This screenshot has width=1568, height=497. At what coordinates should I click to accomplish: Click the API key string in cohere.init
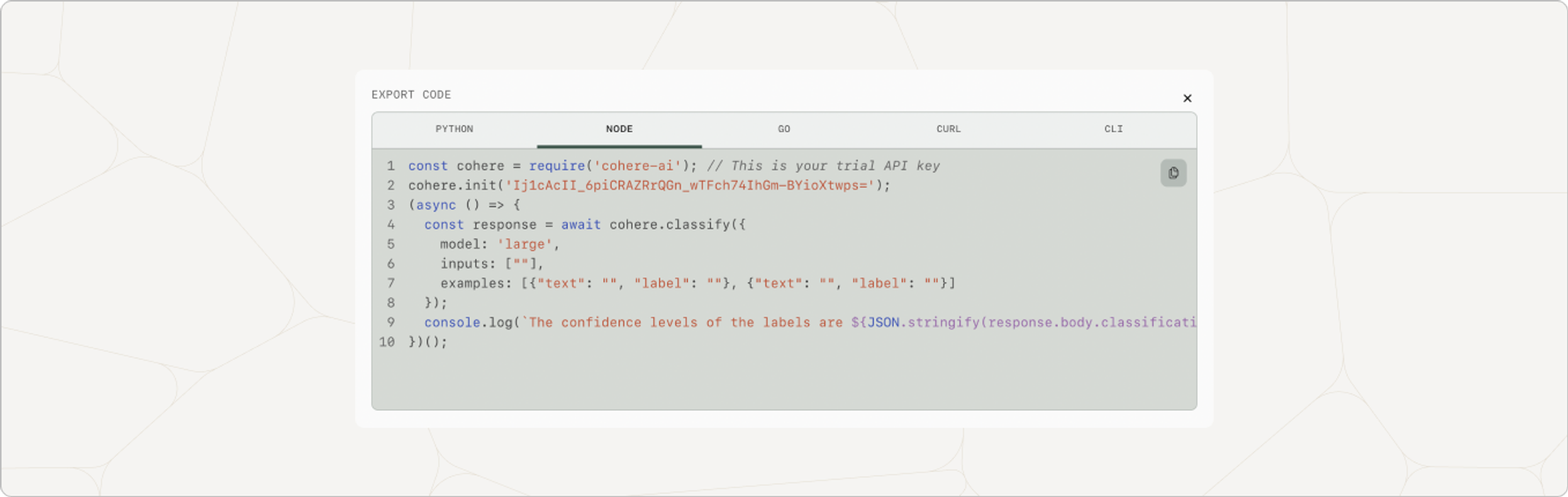click(x=690, y=186)
